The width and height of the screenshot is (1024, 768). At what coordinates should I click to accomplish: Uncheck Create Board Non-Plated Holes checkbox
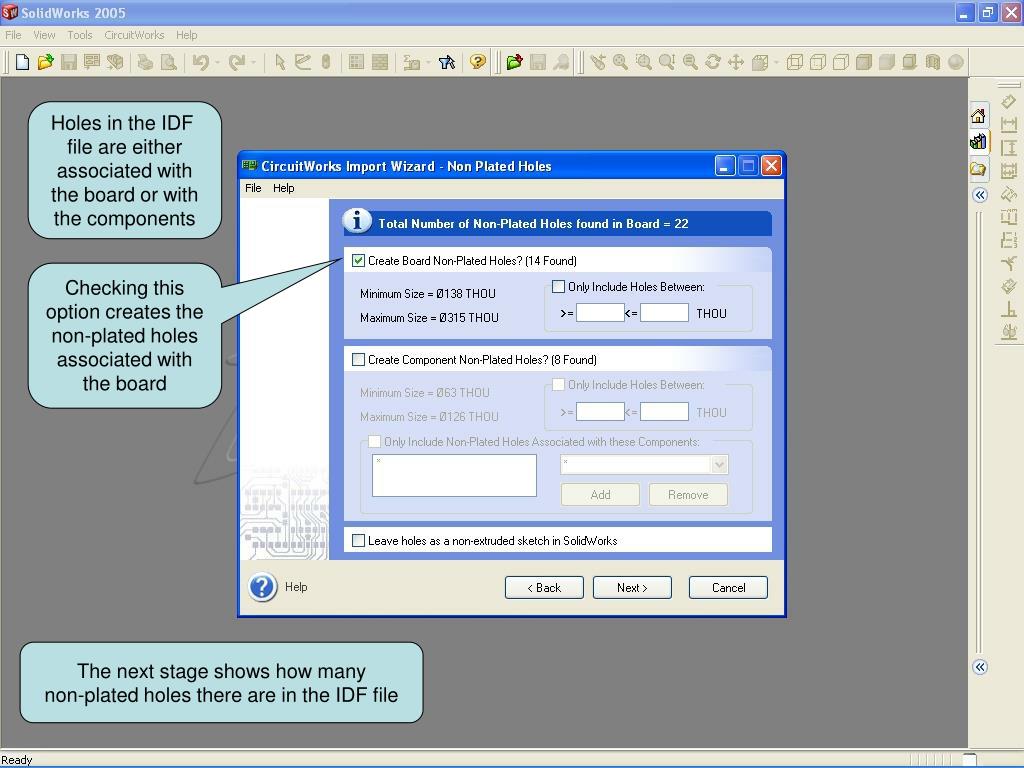pyautogui.click(x=358, y=261)
